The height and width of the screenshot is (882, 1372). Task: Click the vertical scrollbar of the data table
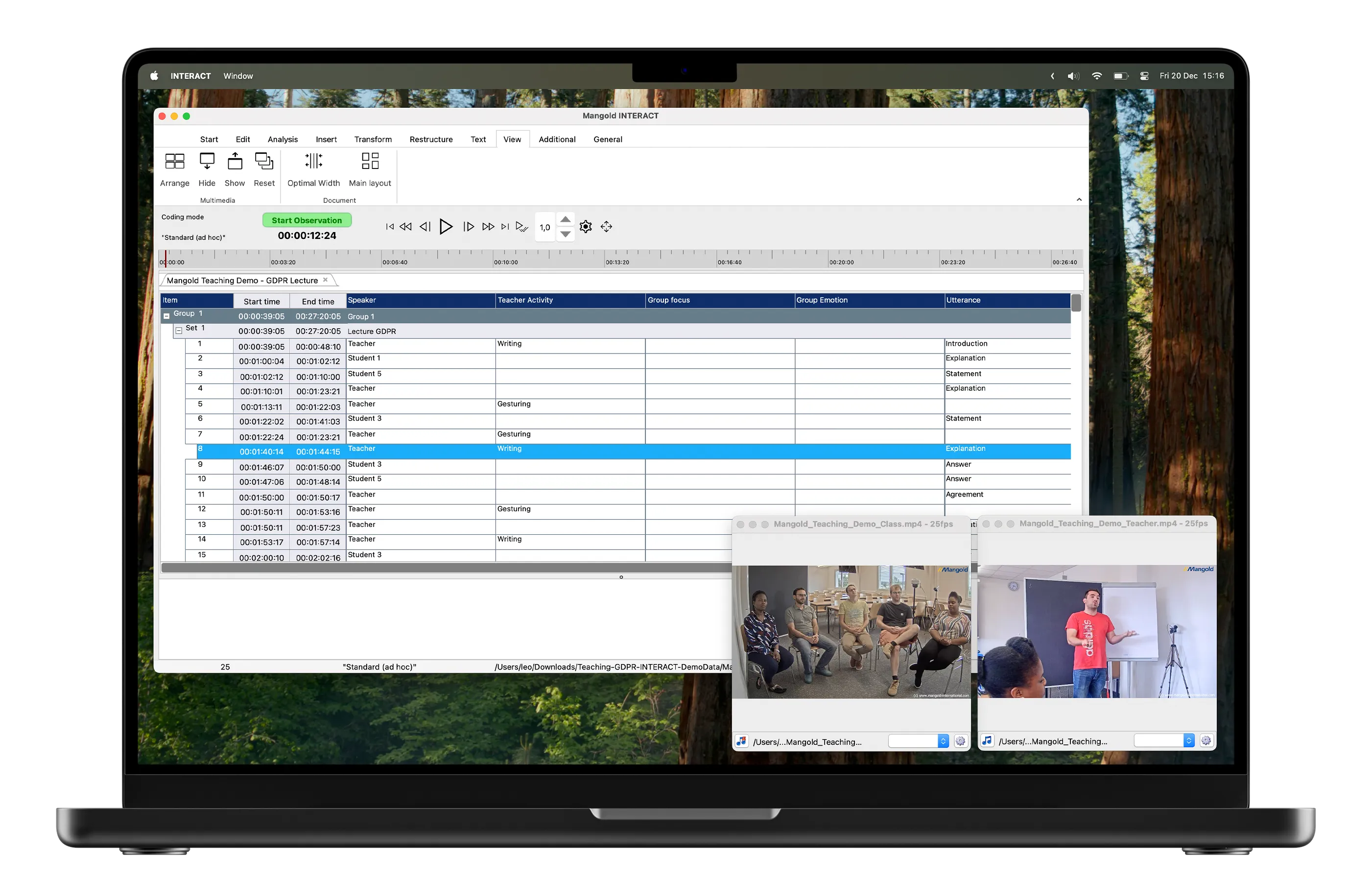point(1076,302)
